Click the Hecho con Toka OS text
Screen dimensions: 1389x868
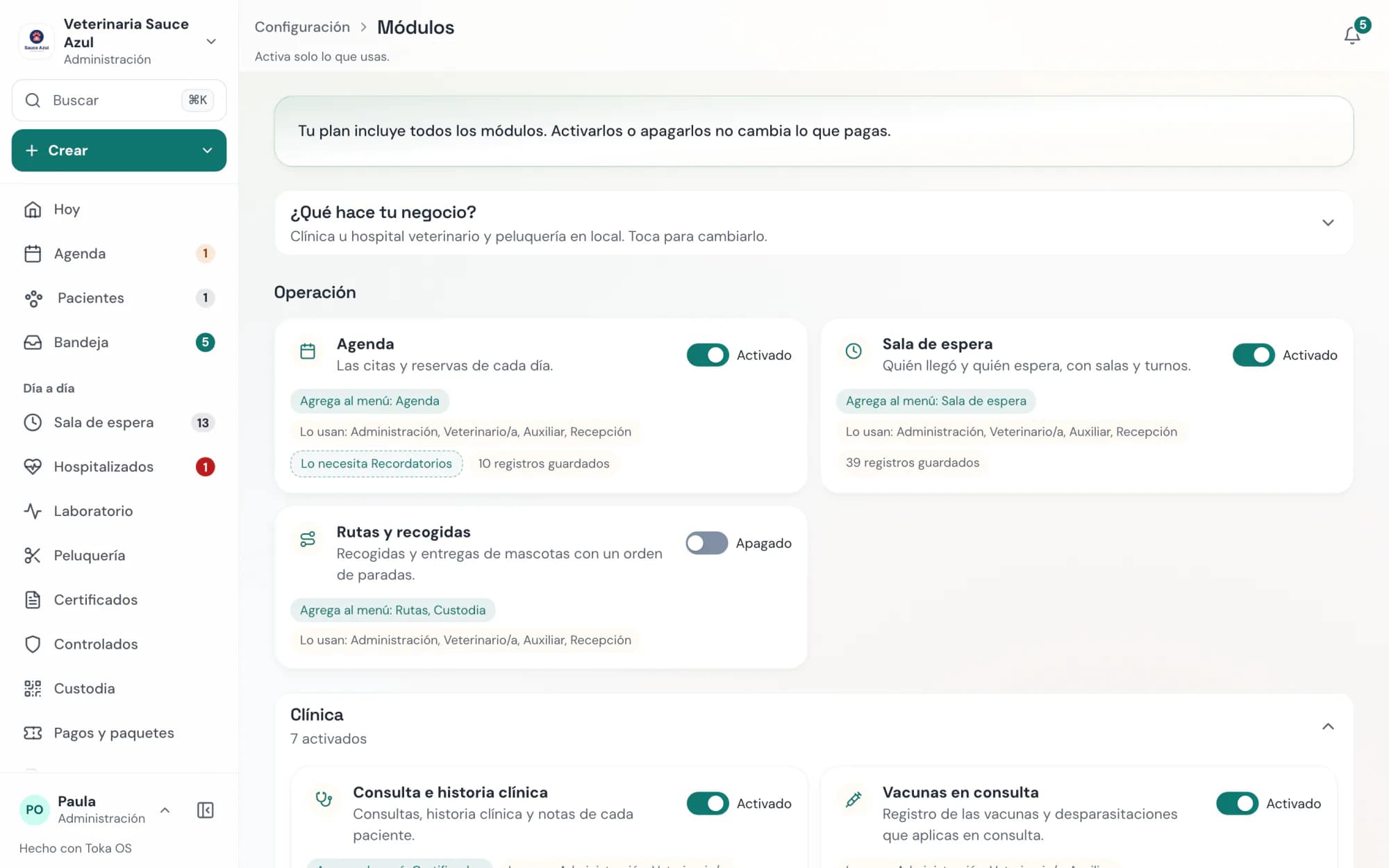coord(75,848)
